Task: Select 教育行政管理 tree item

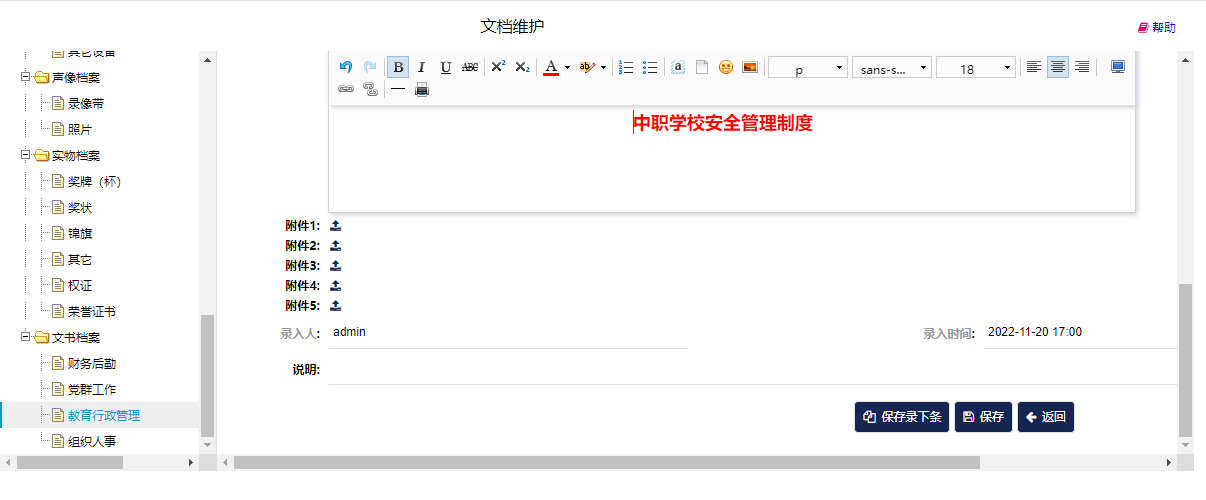Action: pyautogui.click(x=104, y=415)
